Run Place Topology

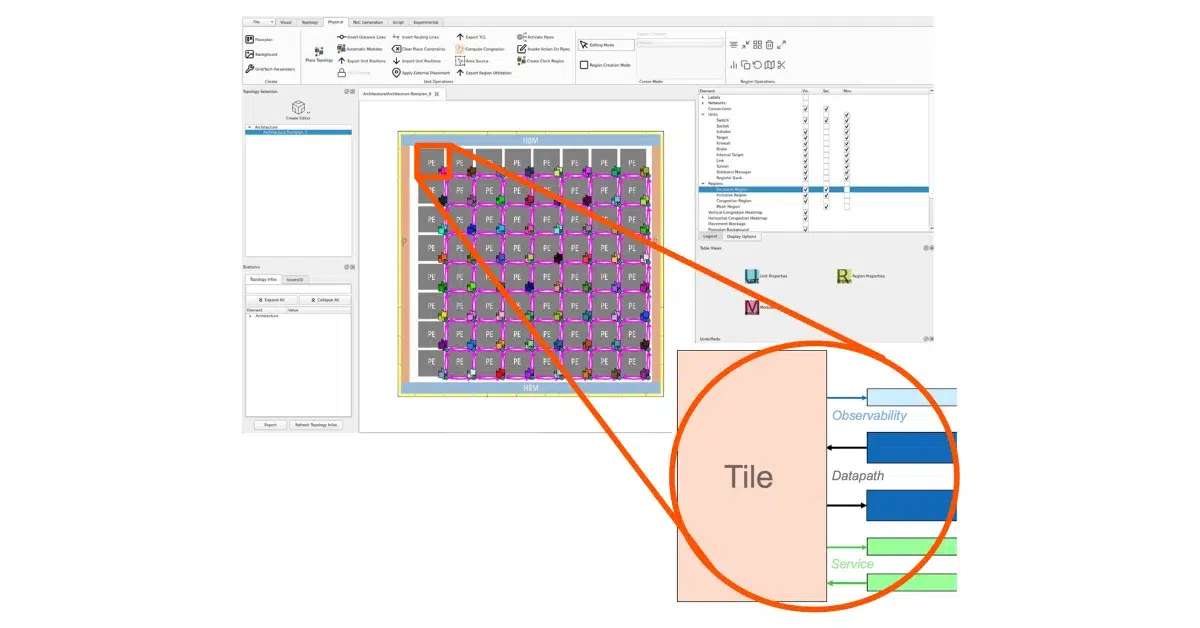click(319, 54)
